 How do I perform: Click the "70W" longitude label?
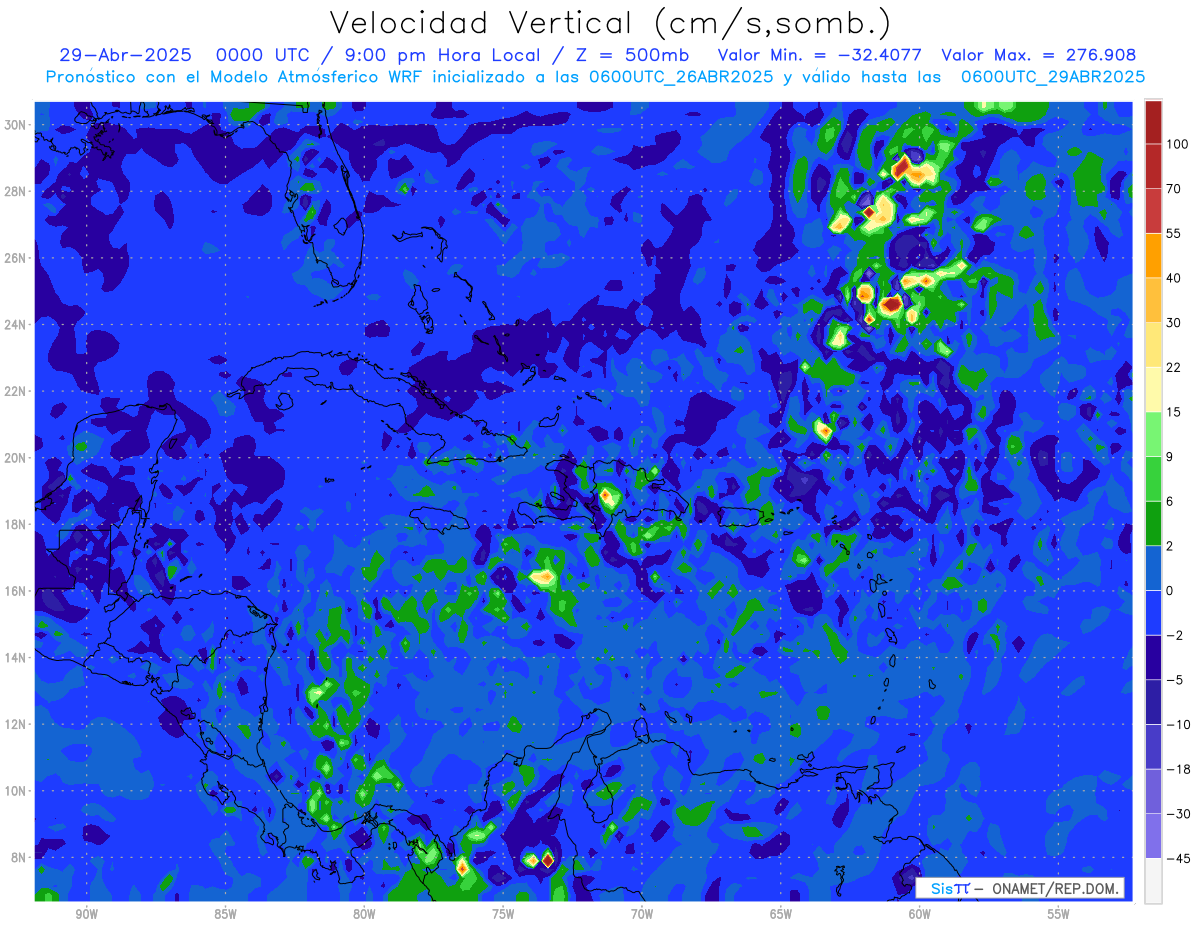click(642, 914)
